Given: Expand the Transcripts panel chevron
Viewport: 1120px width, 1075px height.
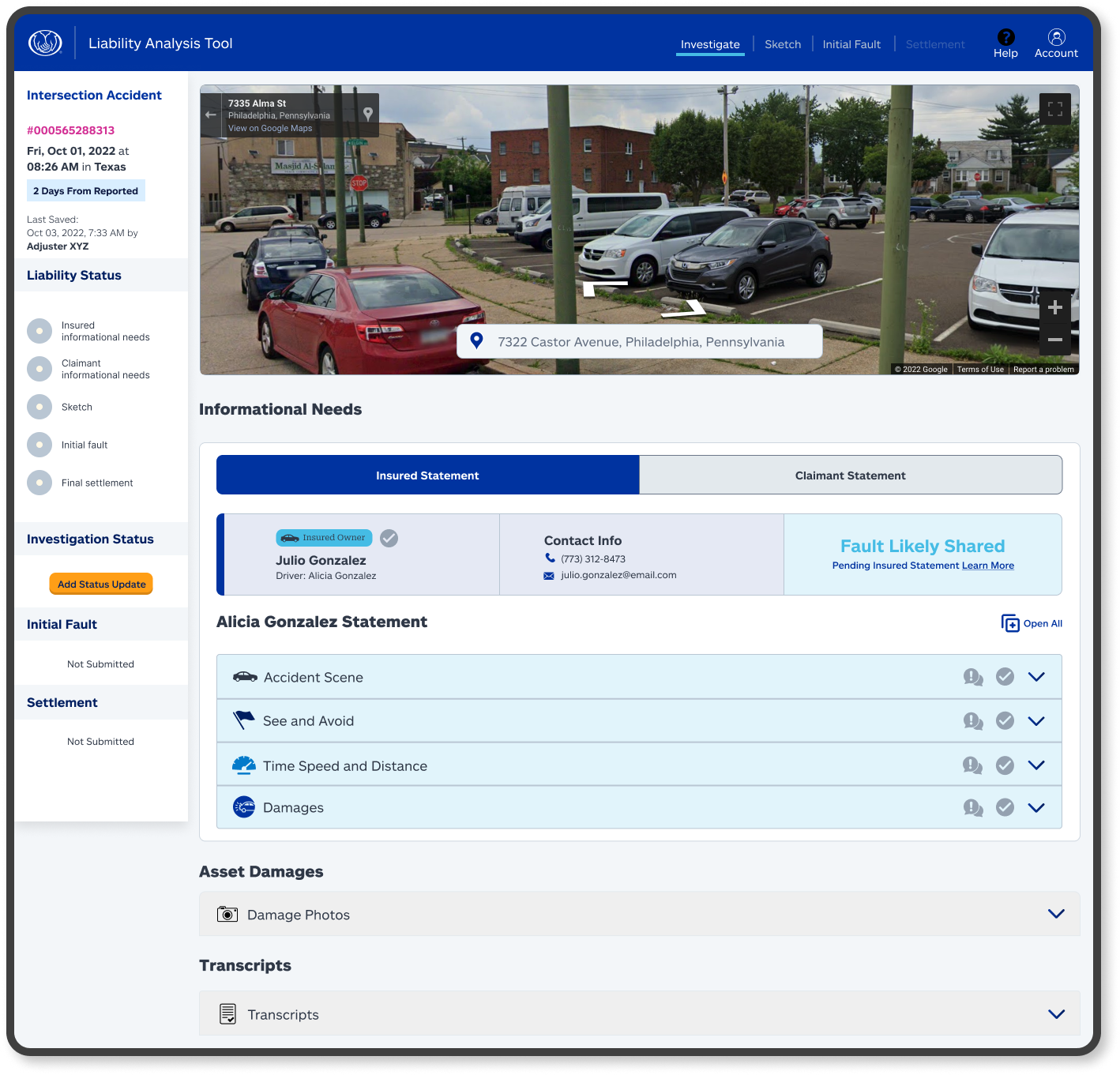Looking at the screenshot, I should pyautogui.click(x=1056, y=1014).
